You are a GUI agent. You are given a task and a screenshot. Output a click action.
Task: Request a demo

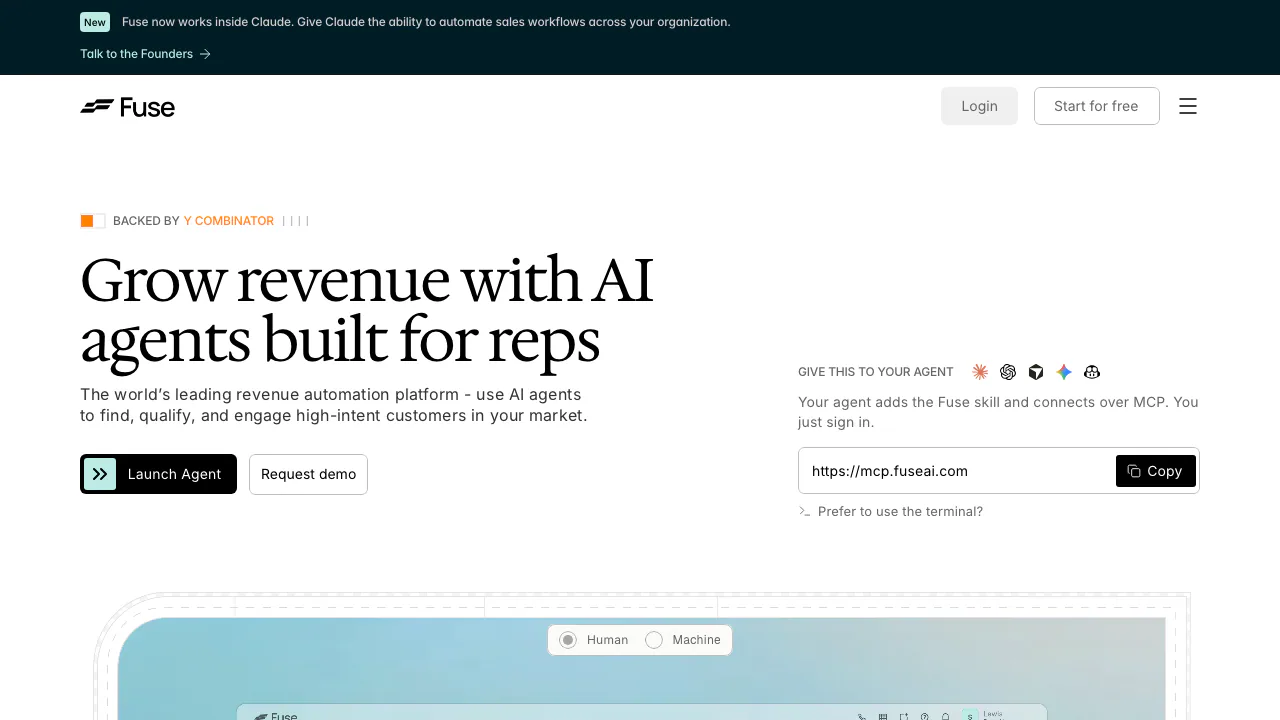(x=308, y=474)
